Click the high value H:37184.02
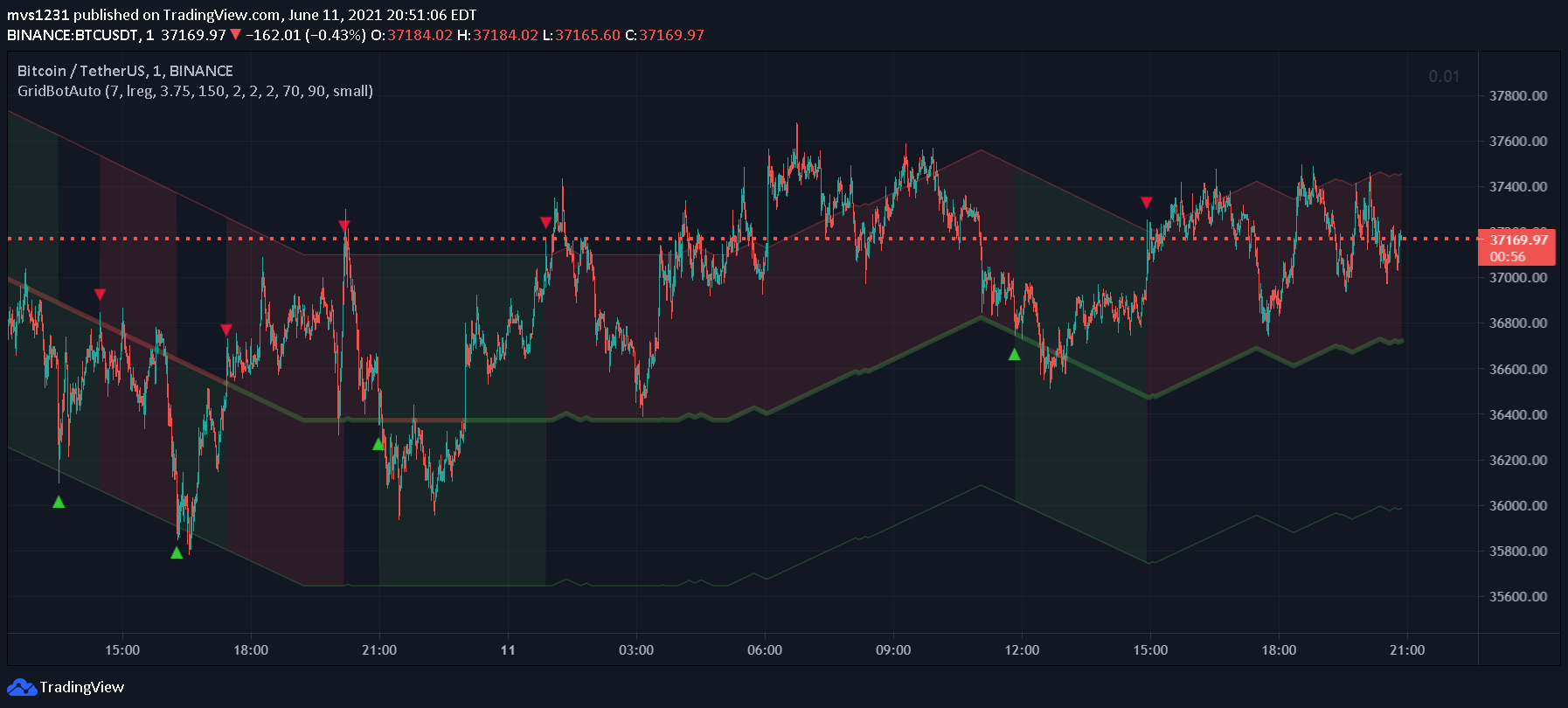Viewport: 1568px width, 708px height. click(x=497, y=35)
